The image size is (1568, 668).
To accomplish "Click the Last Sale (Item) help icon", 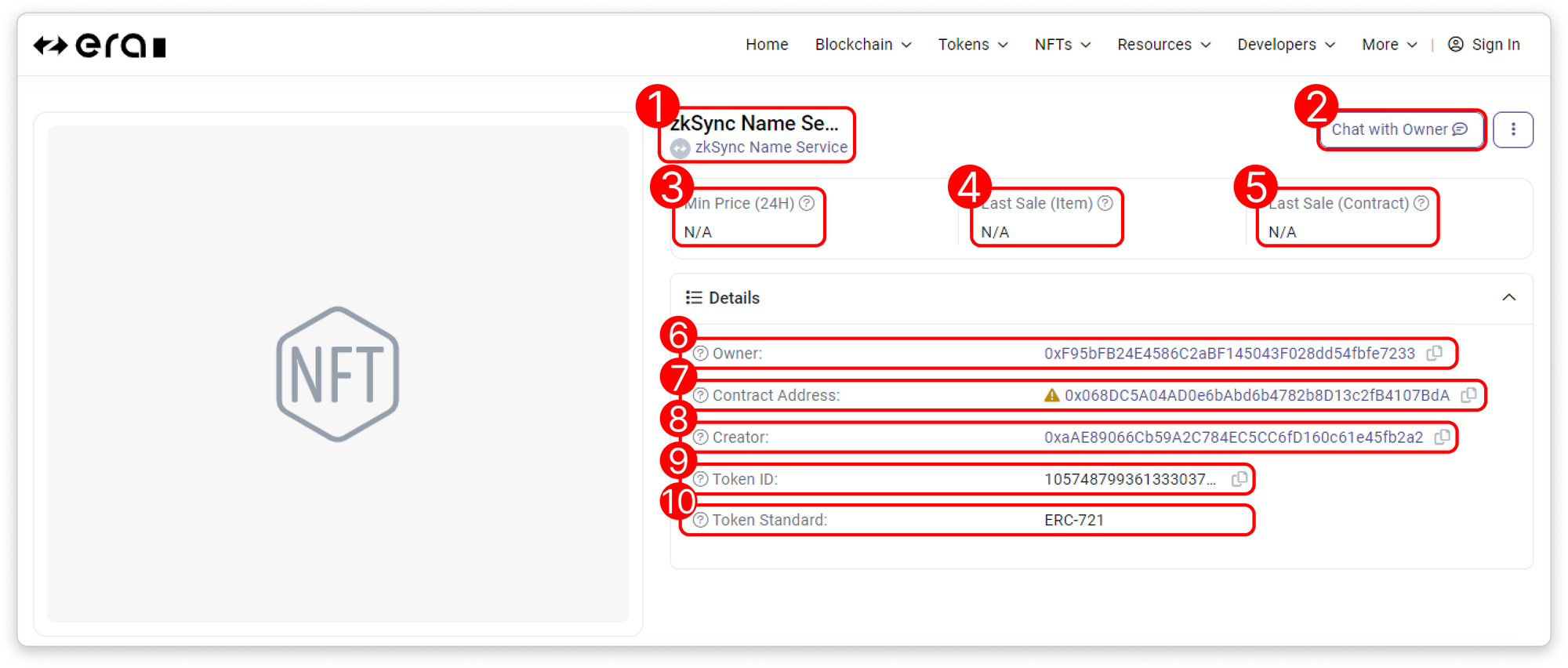I will point(1105,204).
